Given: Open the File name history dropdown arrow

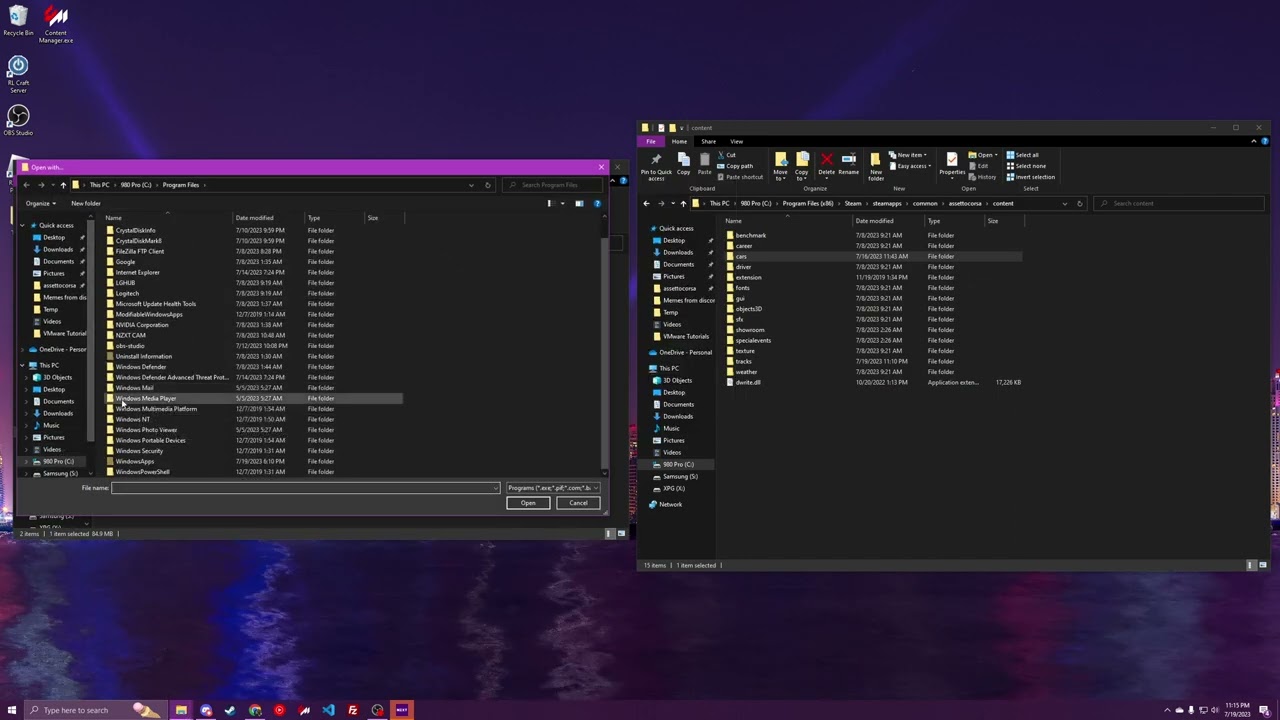Looking at the screenshot, I should [495, 488].
